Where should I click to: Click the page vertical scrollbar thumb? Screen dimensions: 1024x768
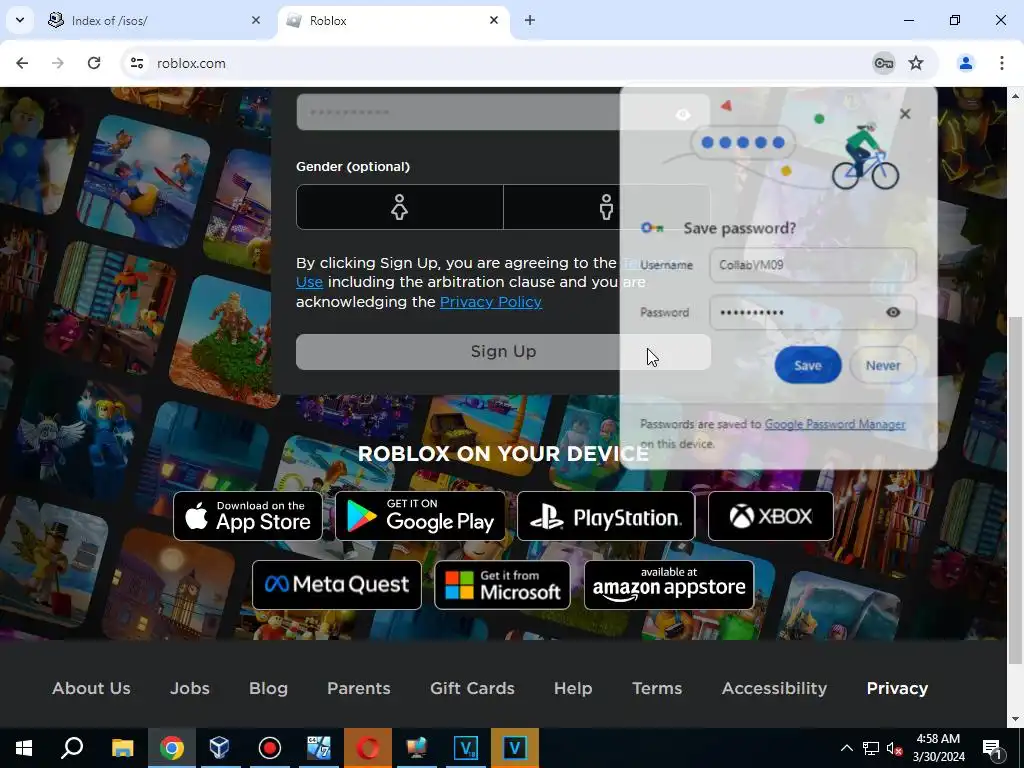pos(1016,490)
